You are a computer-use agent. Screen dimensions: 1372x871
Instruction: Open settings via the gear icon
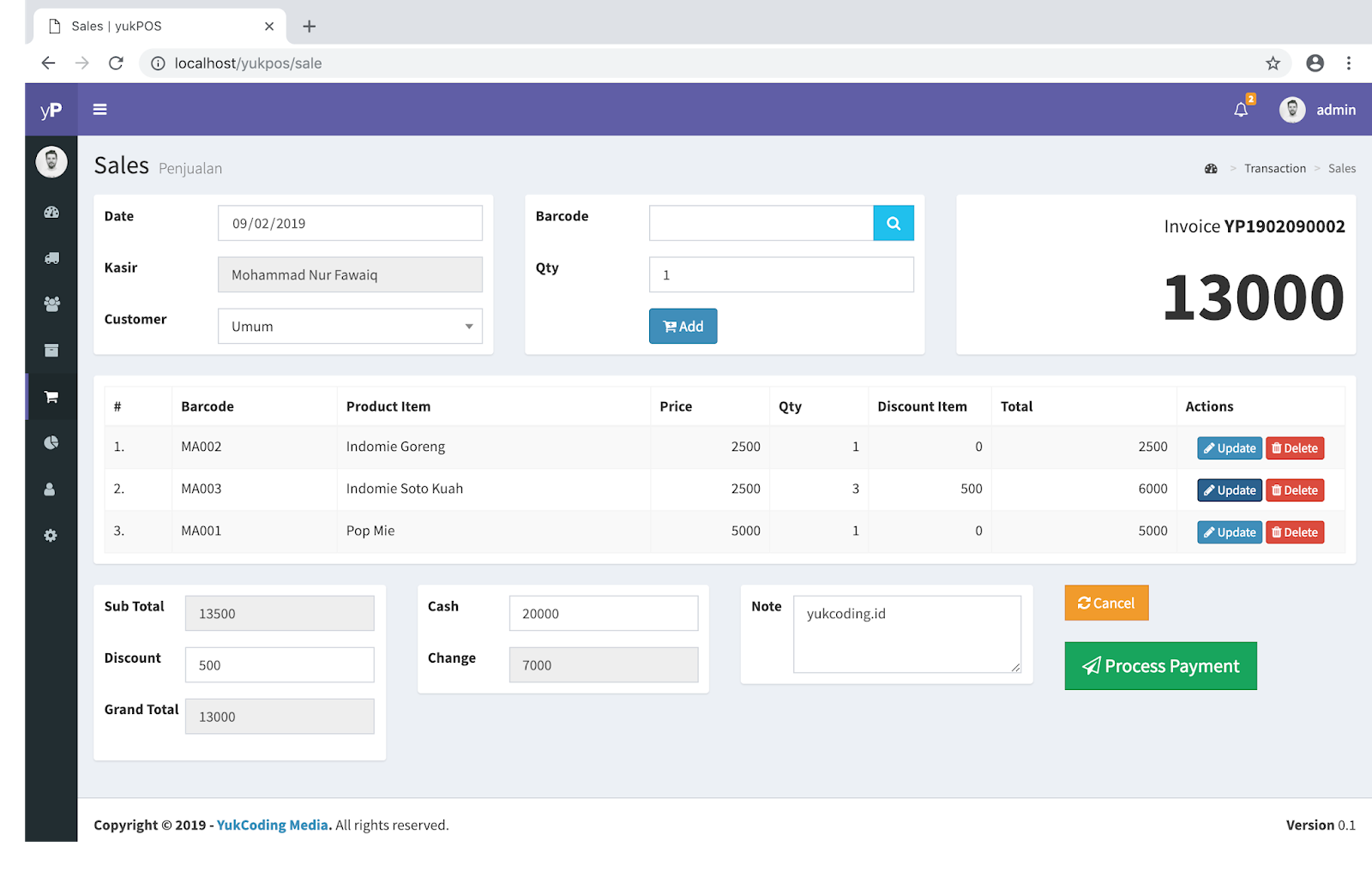[x=51, y=535]
